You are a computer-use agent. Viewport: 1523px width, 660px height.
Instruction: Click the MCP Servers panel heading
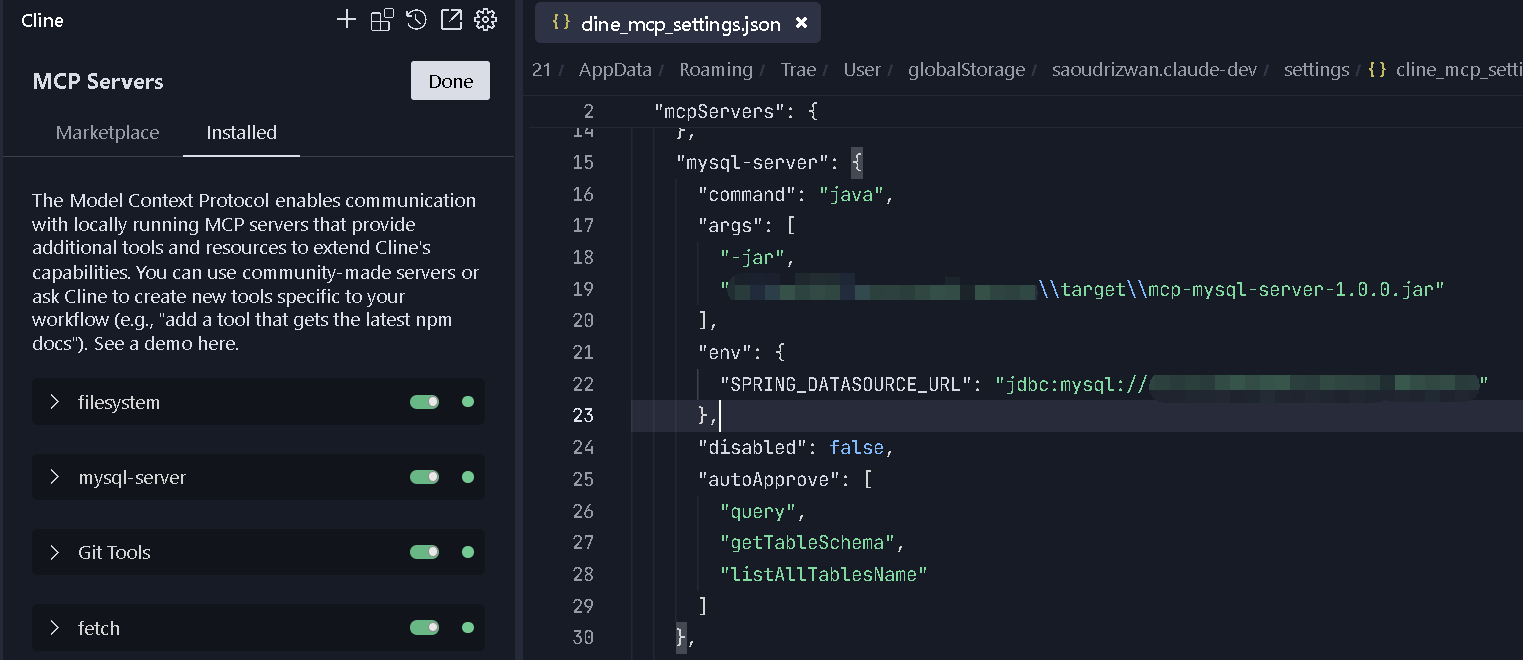click(98, 82)
